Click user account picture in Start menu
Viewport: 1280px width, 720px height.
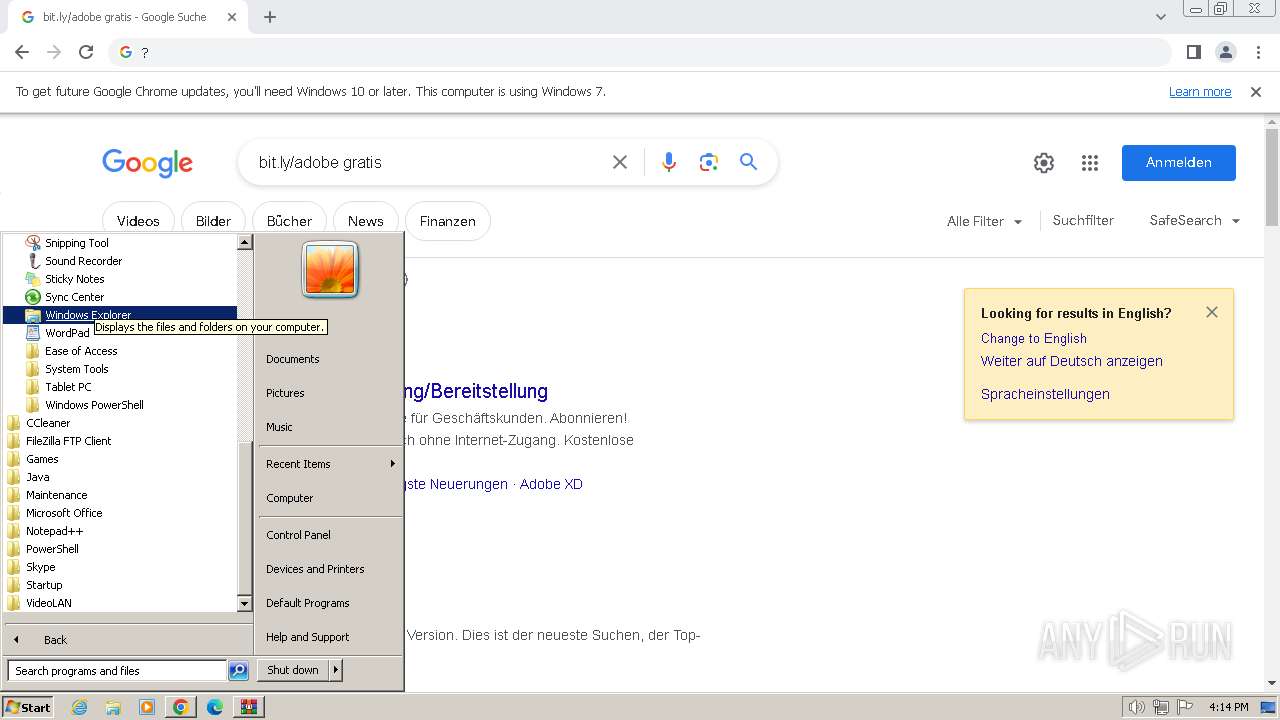click(x=330, y=269)
